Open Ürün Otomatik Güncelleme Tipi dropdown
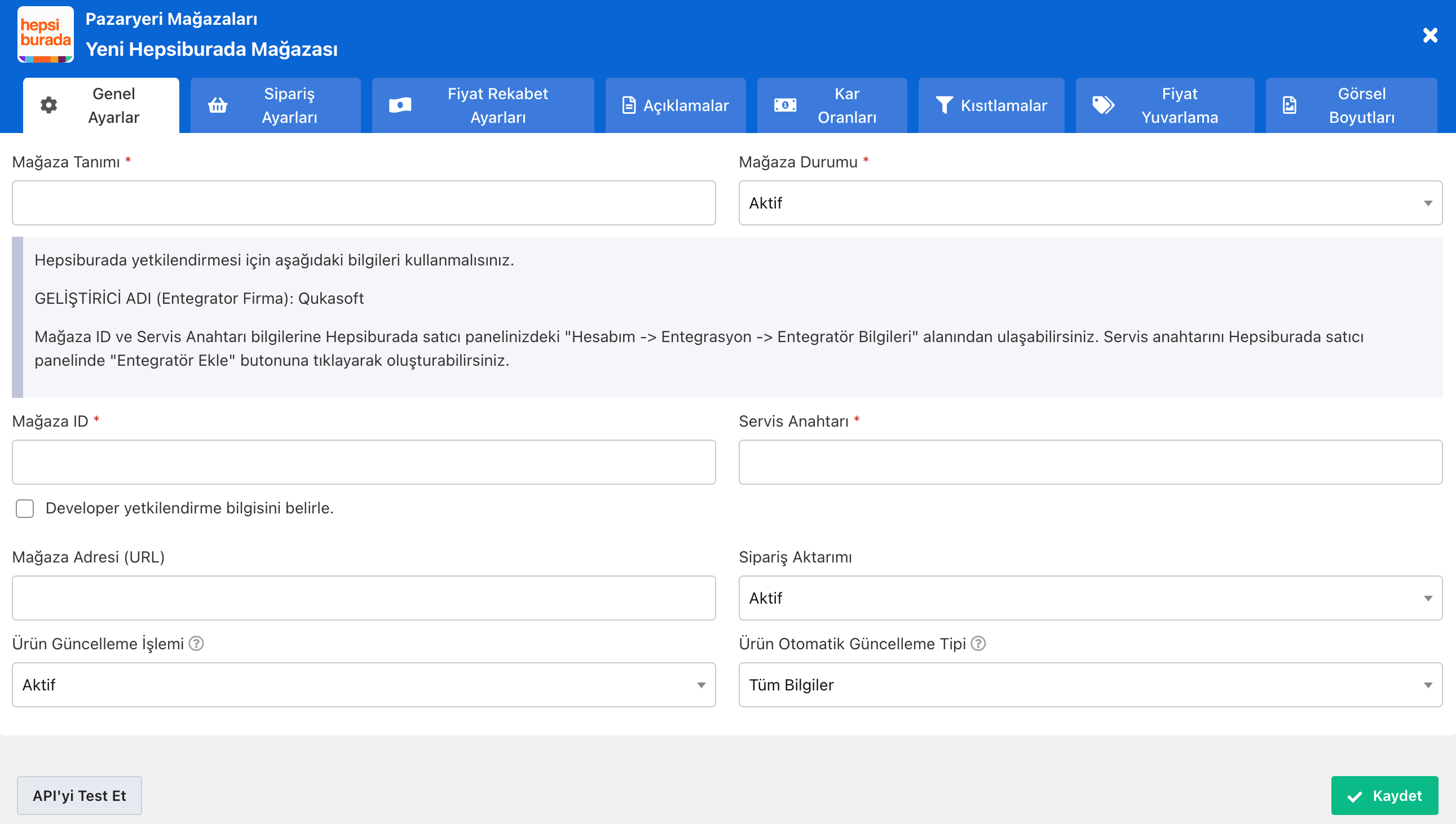Viewport: 1456px width, 824px height. point(1089,685)
